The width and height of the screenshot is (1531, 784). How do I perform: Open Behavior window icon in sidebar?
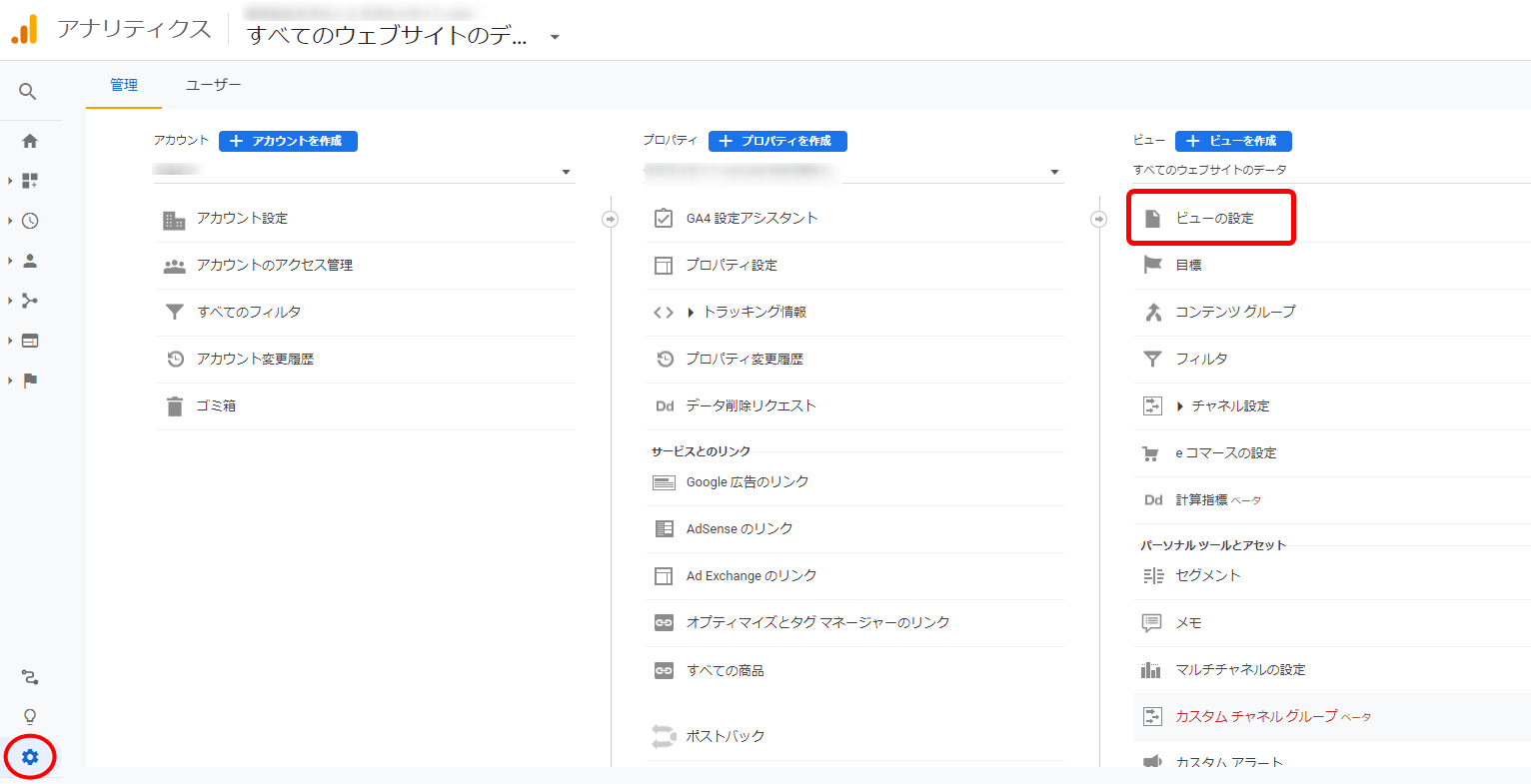point(30,341)
